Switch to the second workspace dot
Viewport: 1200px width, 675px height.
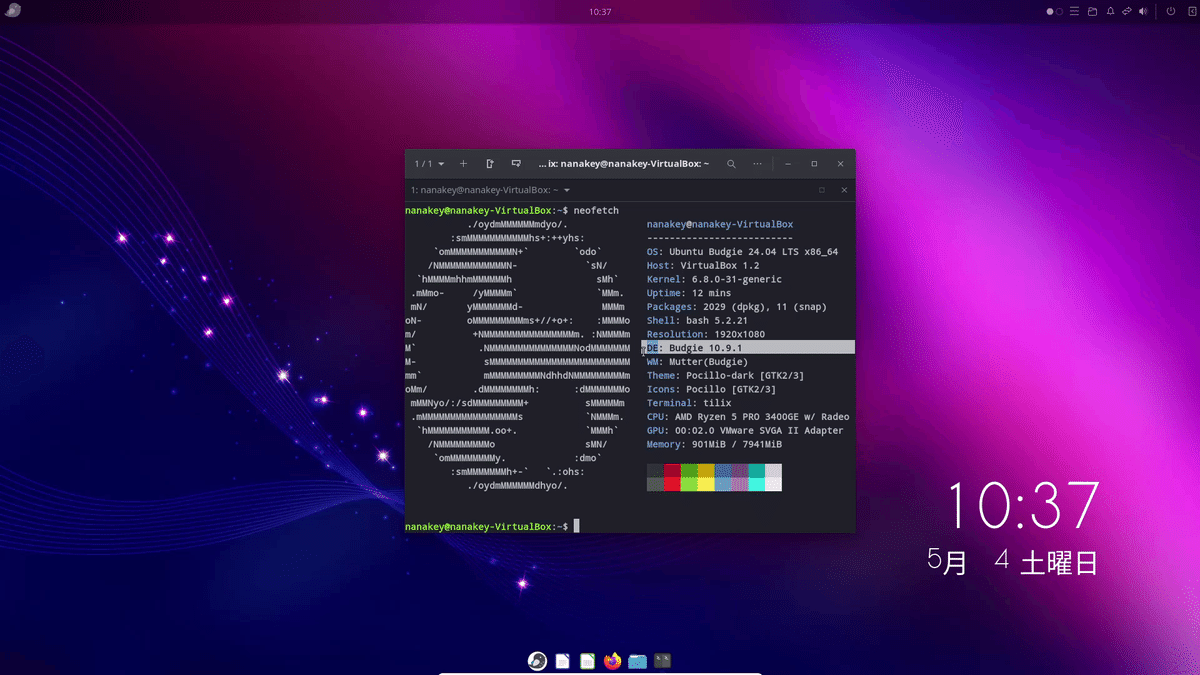coord(1059,12)
